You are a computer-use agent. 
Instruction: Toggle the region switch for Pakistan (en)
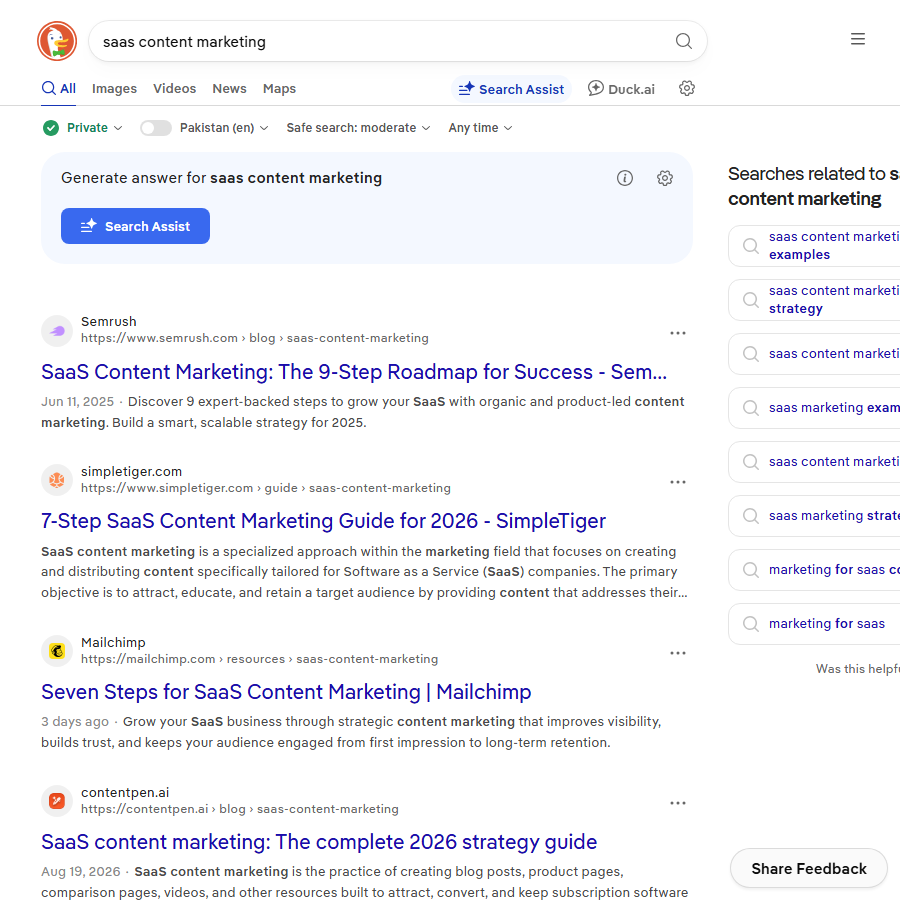[x=156, y=127]
